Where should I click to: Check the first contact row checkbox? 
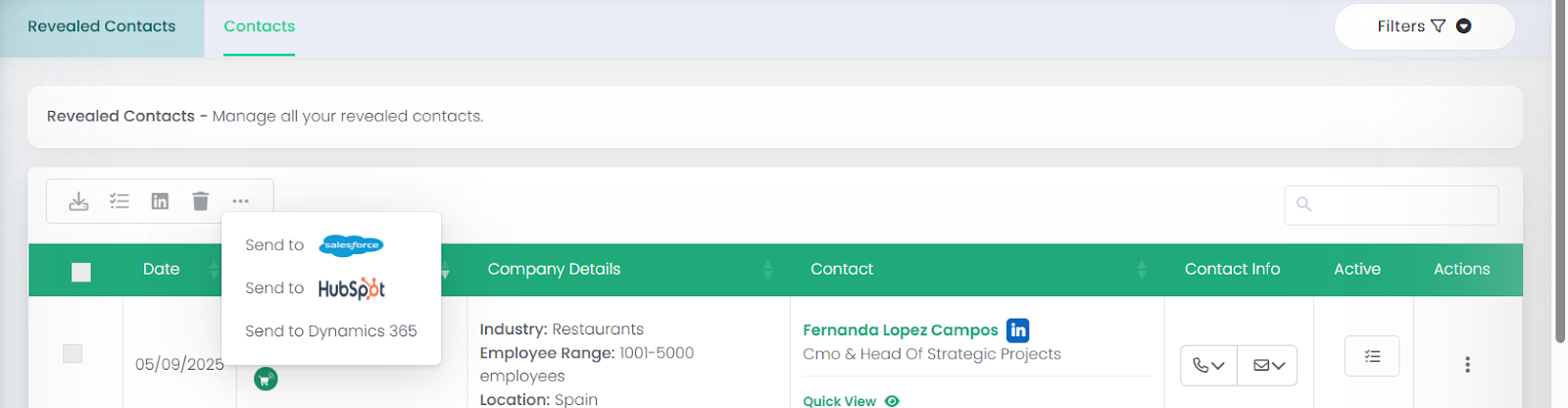point(73,353)
